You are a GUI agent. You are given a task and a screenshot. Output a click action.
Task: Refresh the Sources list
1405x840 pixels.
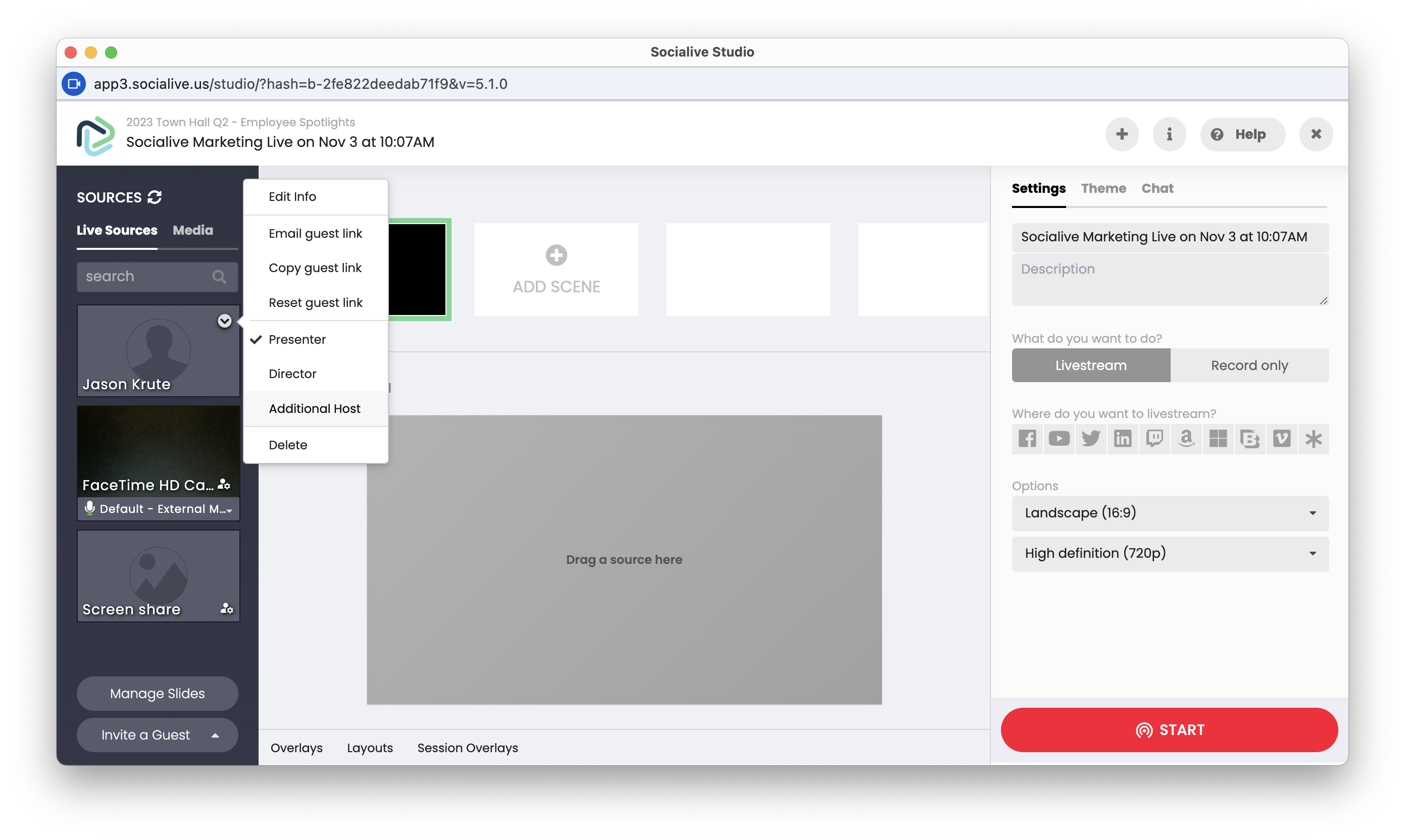[155, 197]
